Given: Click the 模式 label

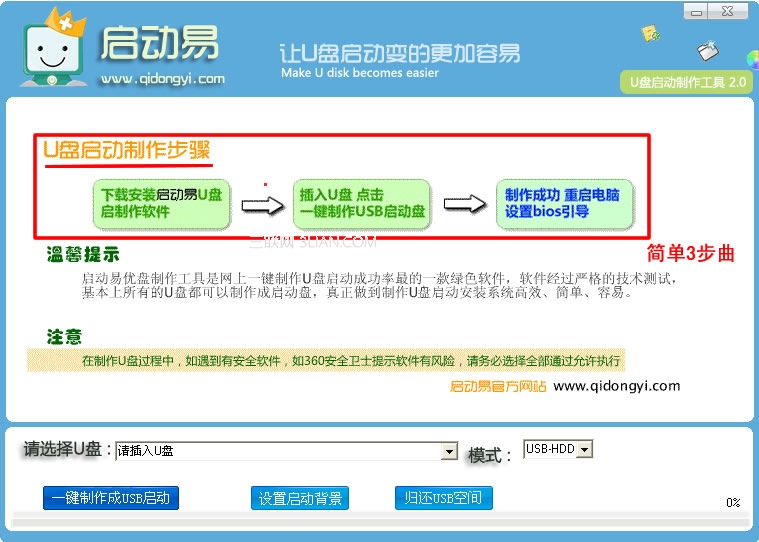Looking at the screenshot, I should click(489, 455).
